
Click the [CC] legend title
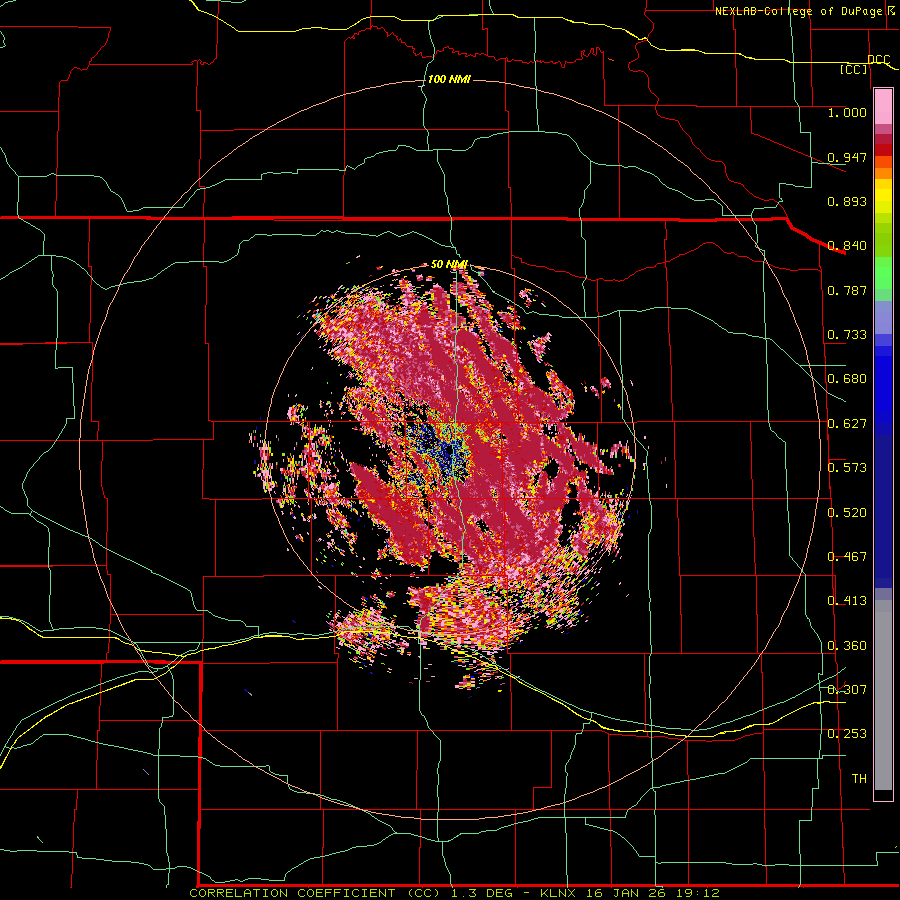coord(853,69)
